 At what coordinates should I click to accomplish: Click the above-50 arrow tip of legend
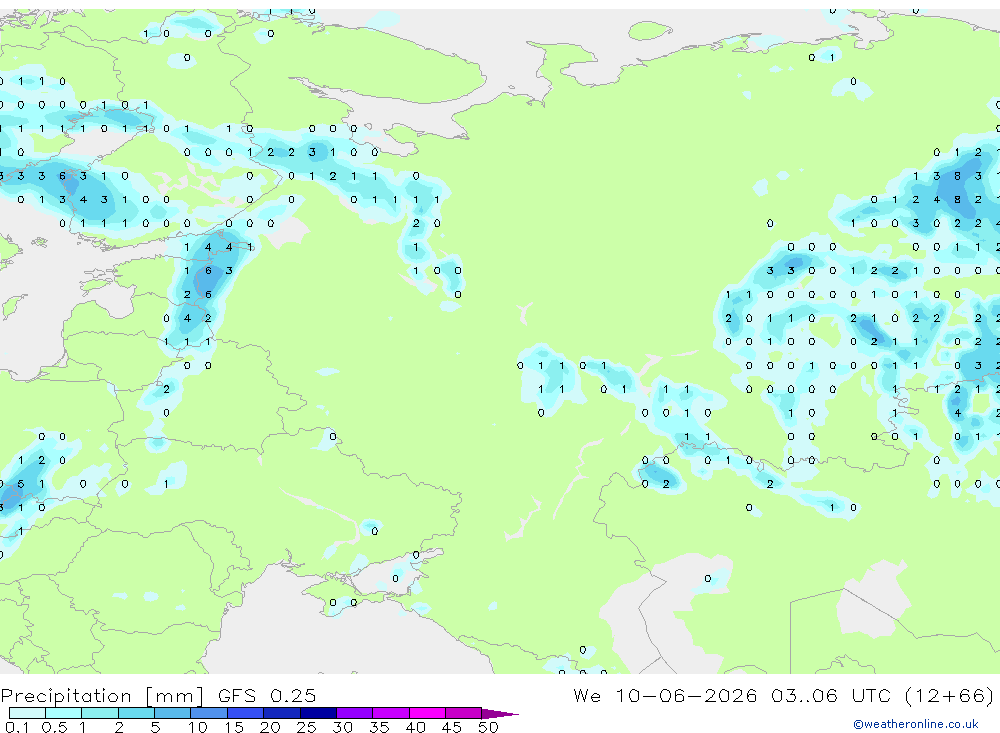pyautogui.click(x=500, y=713)
